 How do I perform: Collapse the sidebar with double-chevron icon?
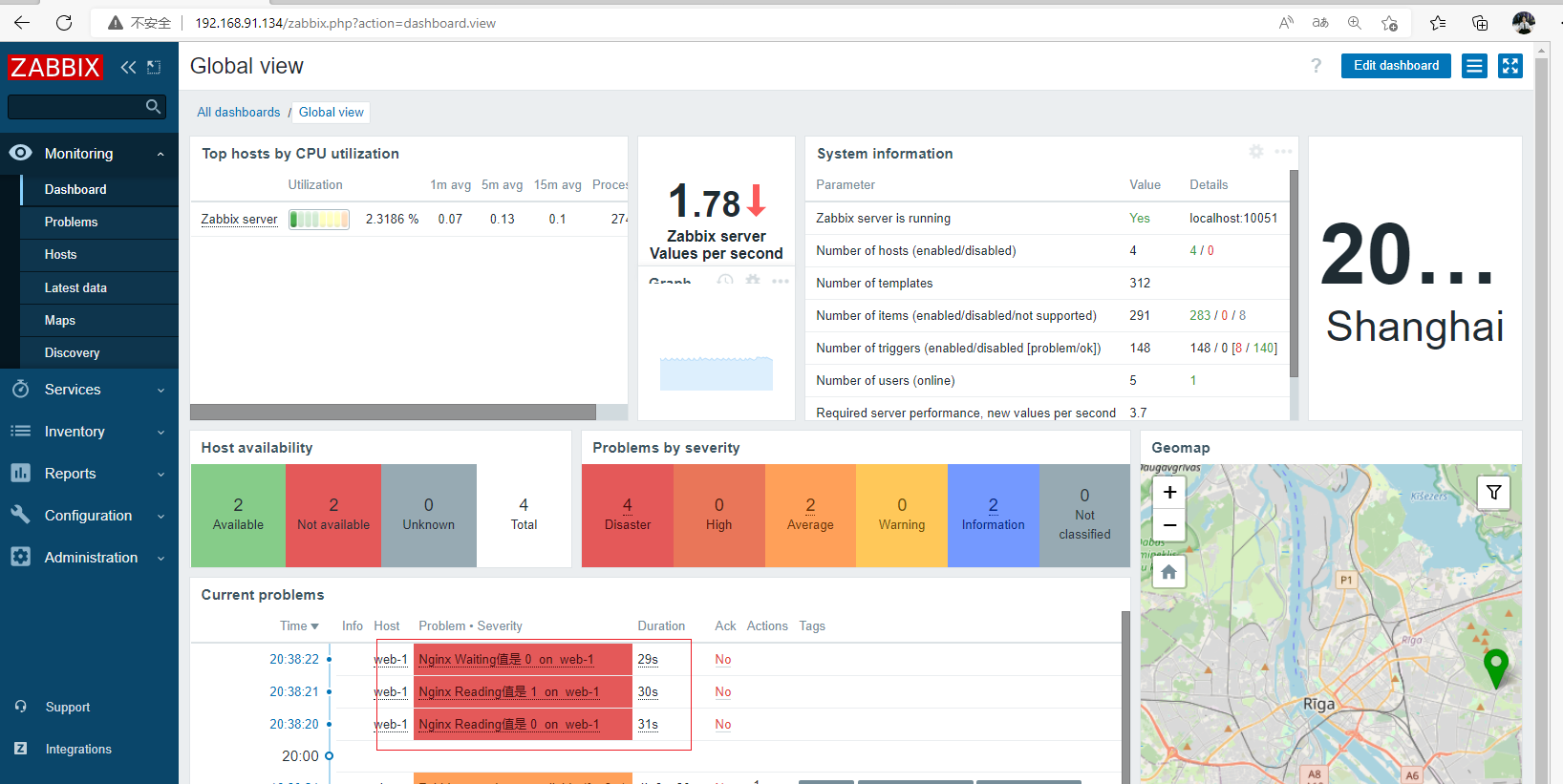pos(128,67)
